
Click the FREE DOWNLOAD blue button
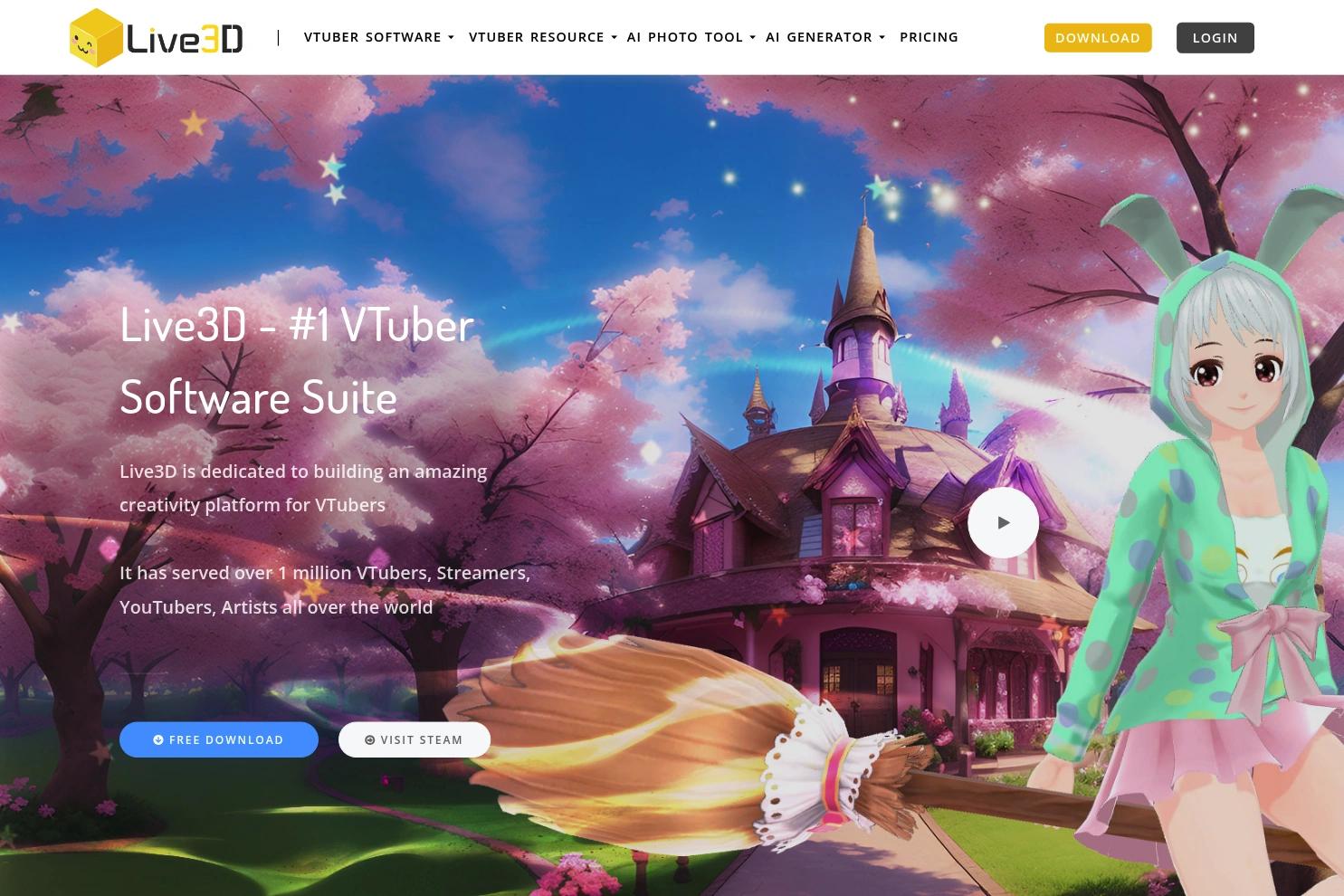[219, 739]
